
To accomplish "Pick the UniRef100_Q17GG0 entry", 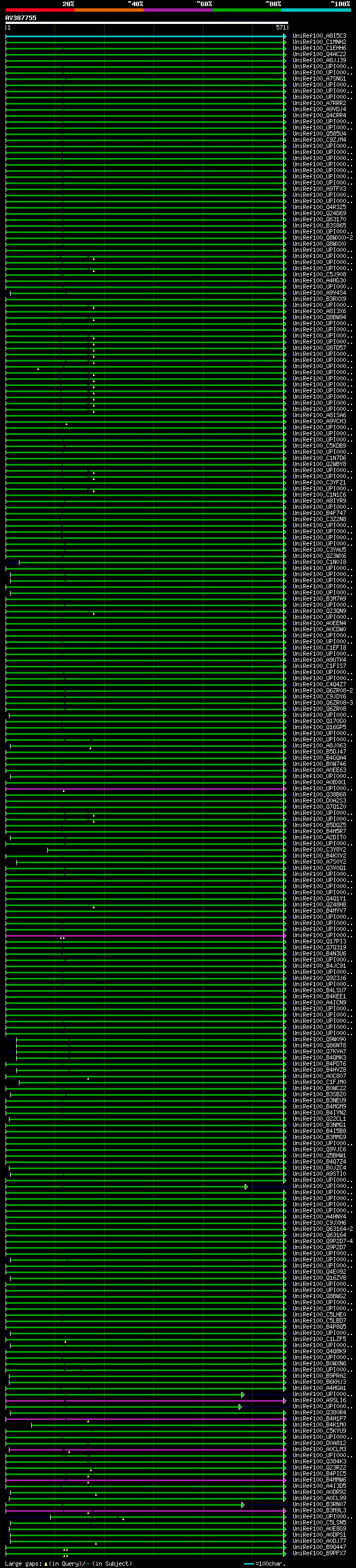I will point(319,721).
